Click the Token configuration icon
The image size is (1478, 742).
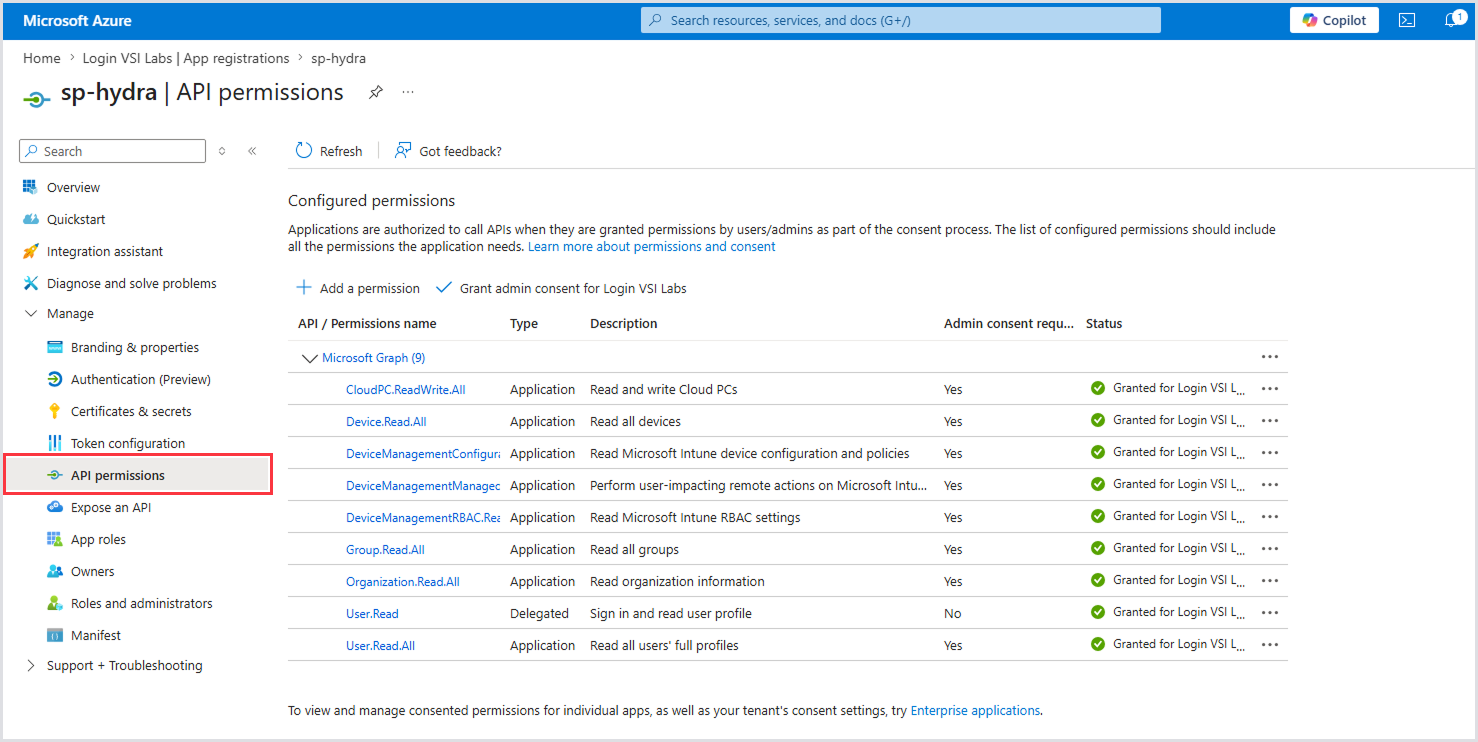click(x=55, y=443)
